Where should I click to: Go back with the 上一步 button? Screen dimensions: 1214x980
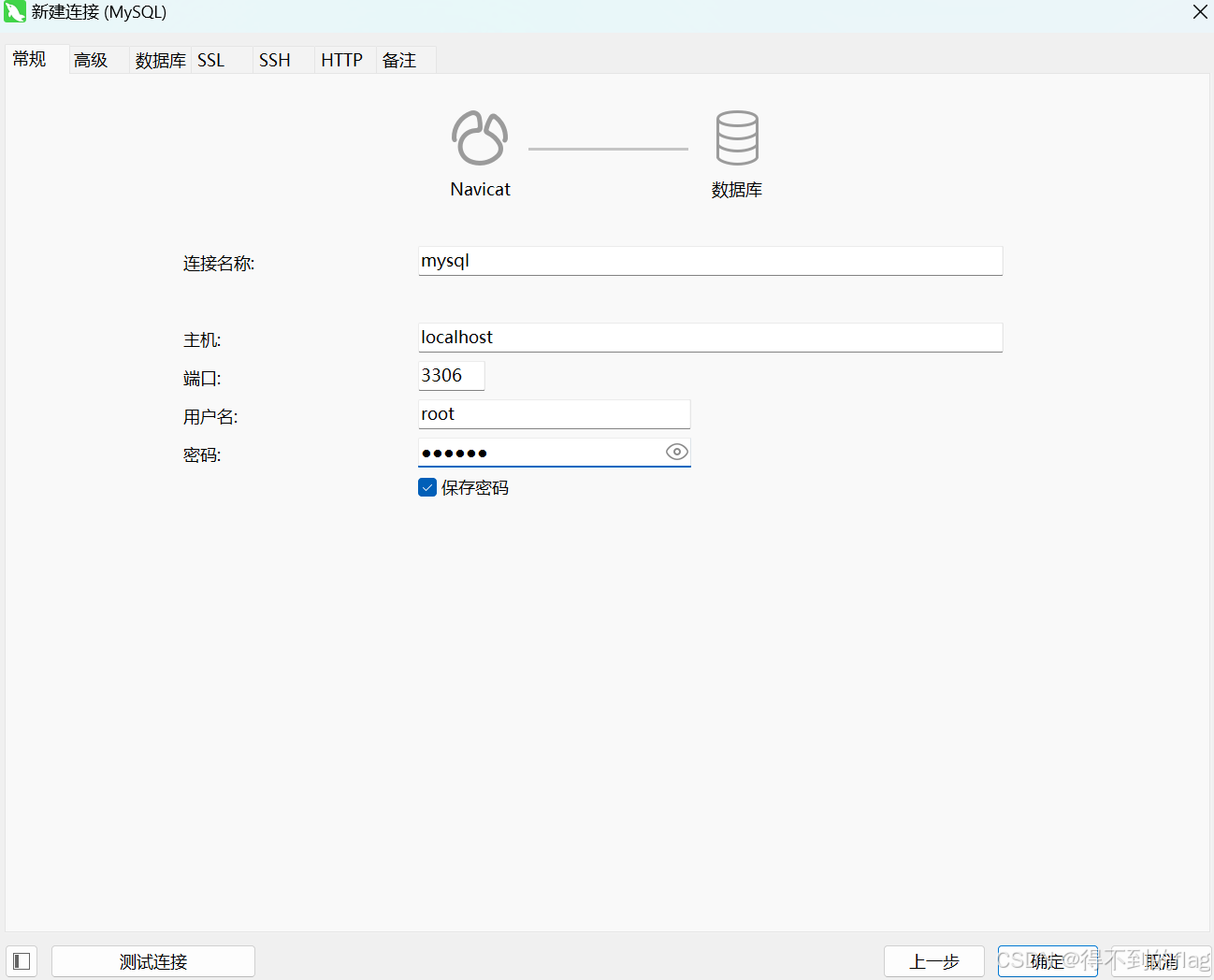coord(934,961)
